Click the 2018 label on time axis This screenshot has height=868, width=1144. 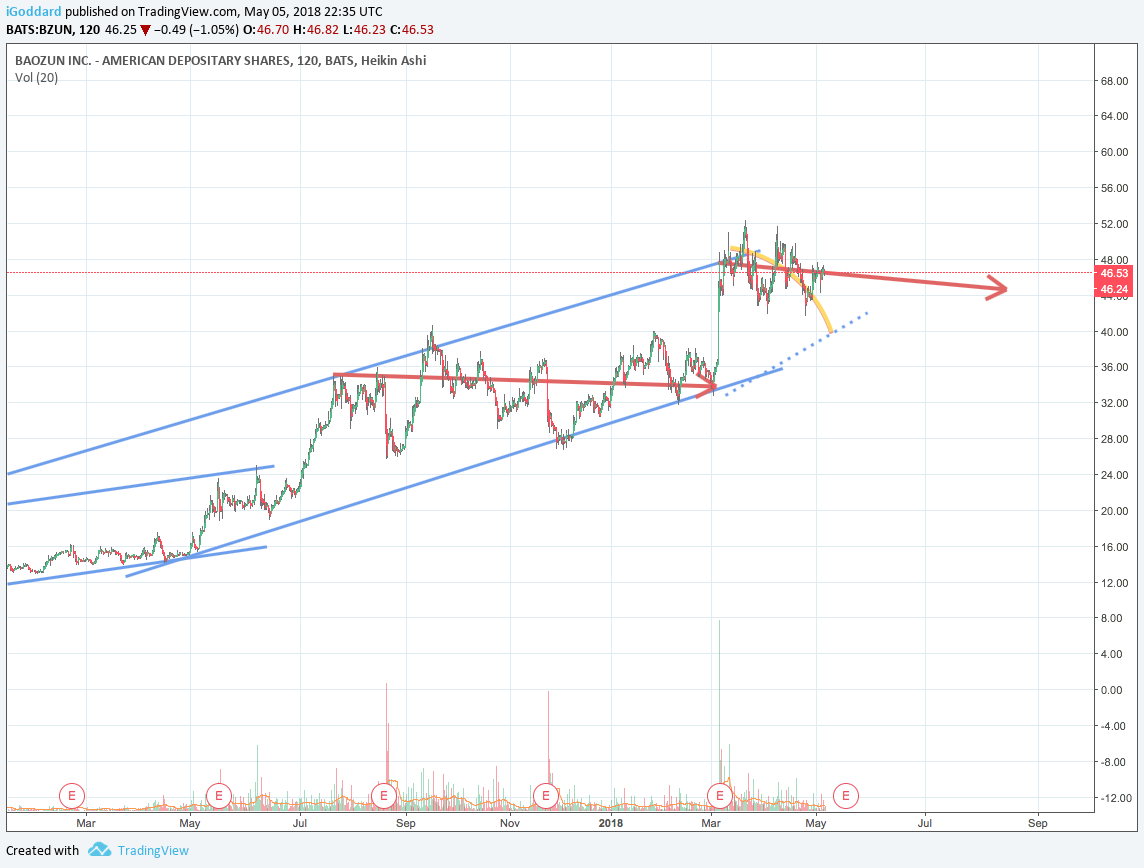click(611, 823)
